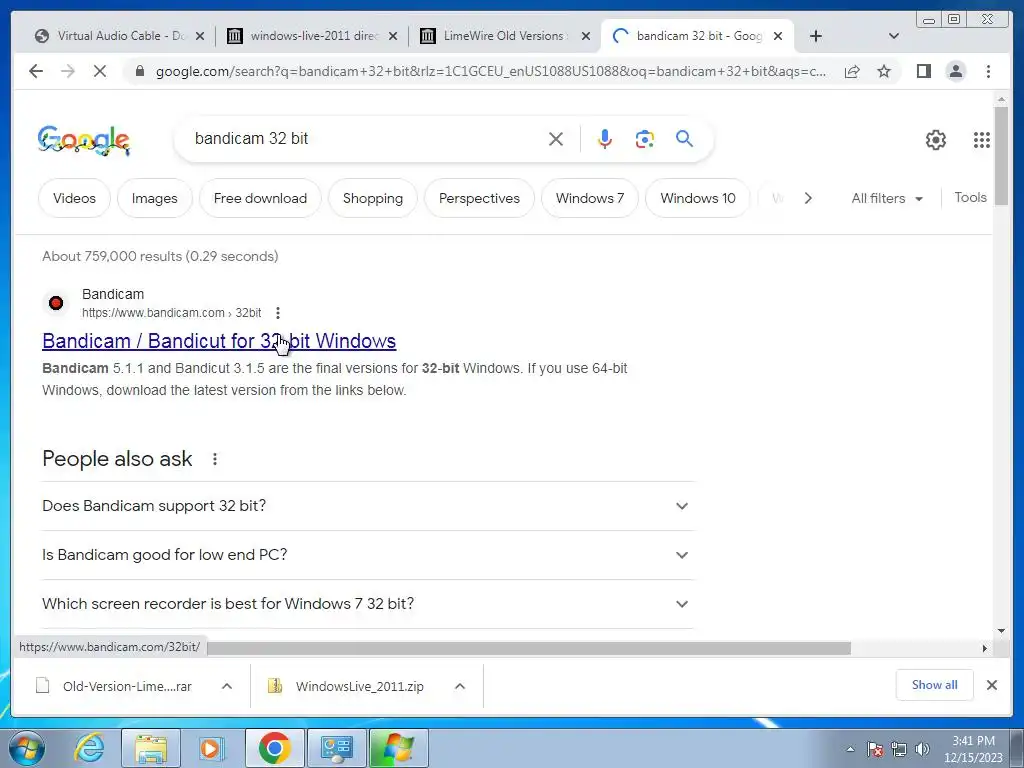Open the Bandicam / Bandicut for 32-bit Windows link
The height and width of the screenshot is (768, 1024).
click(219, 341)
